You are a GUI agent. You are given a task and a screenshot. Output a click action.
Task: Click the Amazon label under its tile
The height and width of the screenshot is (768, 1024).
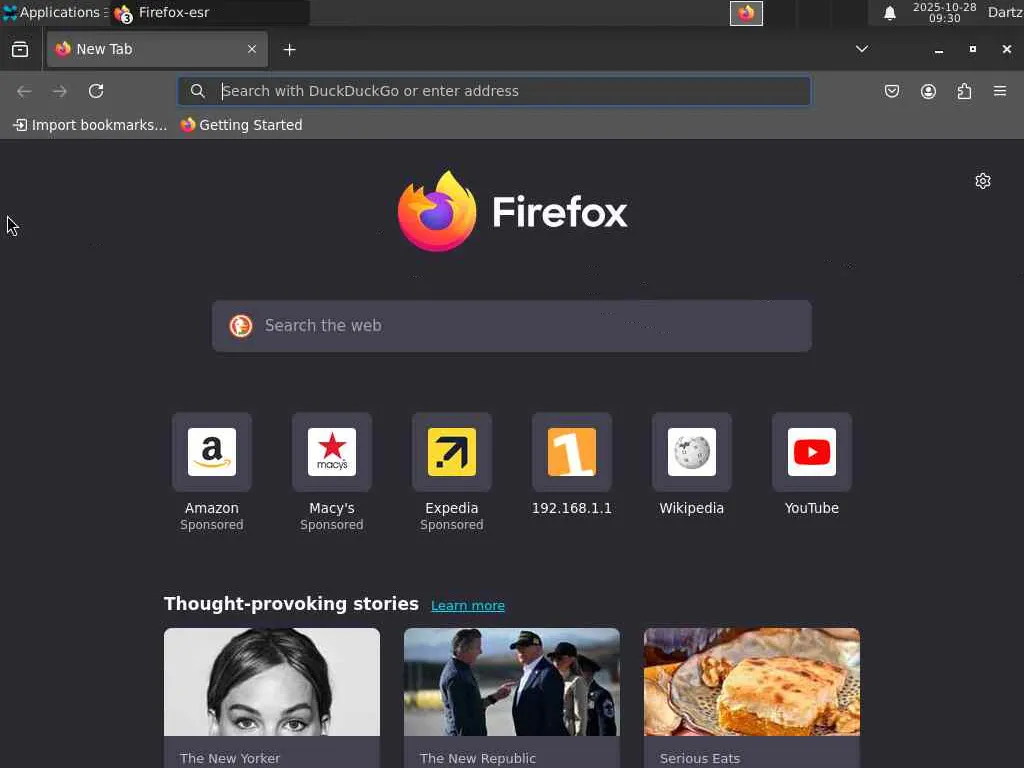coord(212,508)
